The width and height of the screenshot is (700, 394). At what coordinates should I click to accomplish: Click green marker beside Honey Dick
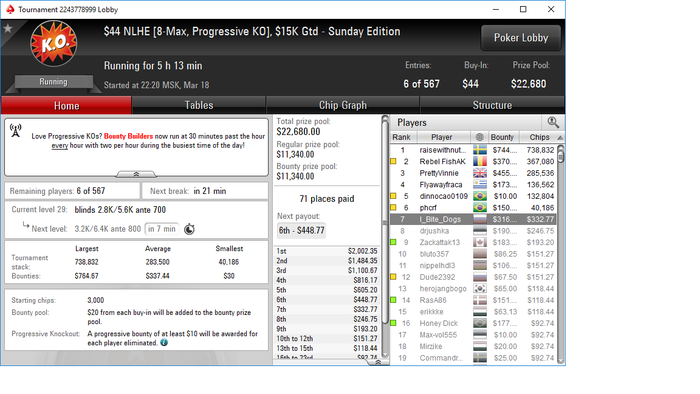coord(393,323)
